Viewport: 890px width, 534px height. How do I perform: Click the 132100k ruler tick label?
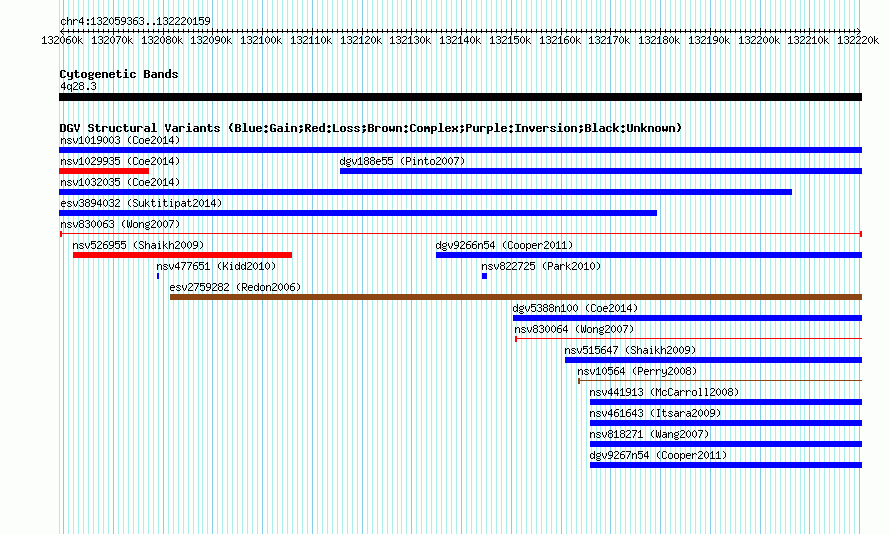point(261,40)
